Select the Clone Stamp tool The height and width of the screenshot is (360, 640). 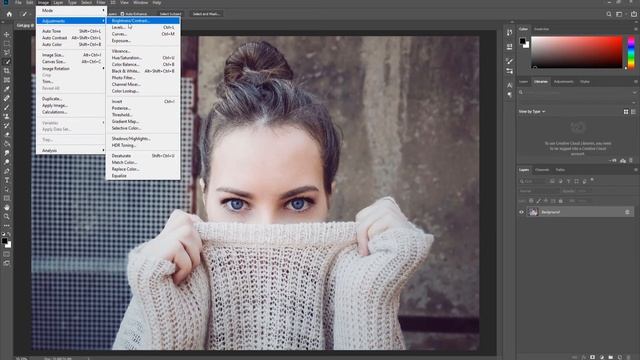click(x=7, y=116)
